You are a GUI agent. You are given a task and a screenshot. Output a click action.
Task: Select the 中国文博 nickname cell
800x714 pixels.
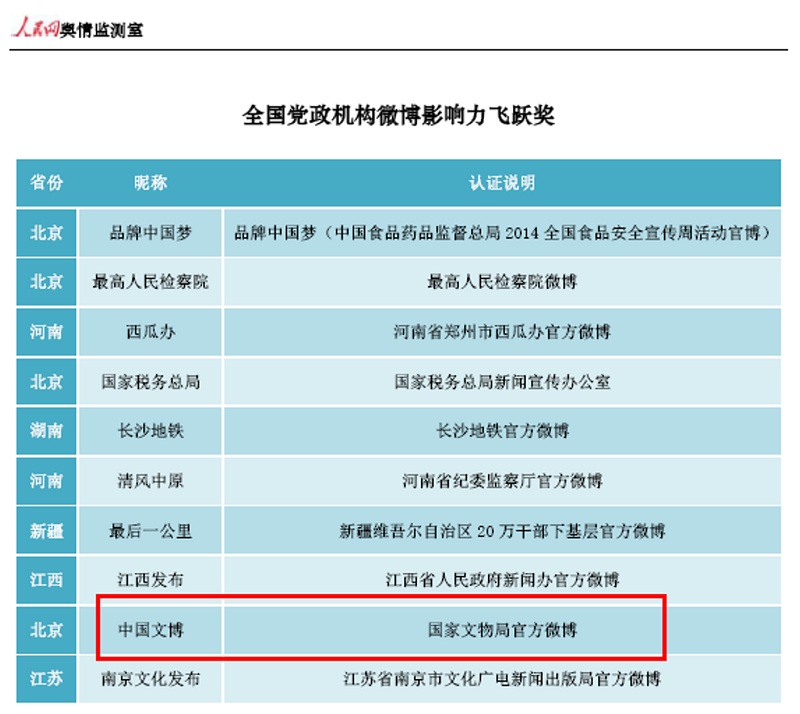coord(151,630)
